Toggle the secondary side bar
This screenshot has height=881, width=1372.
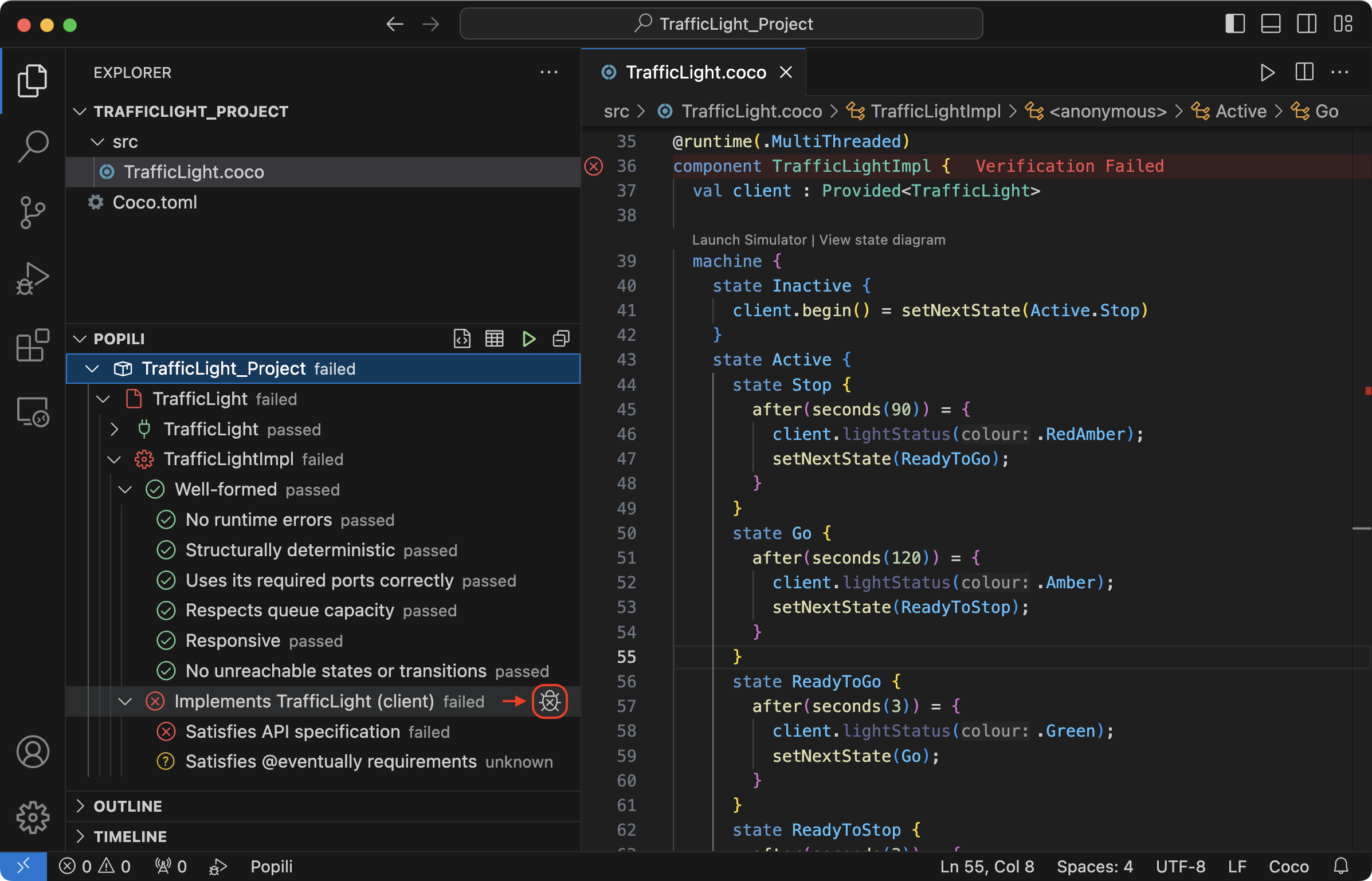(x=1307, y=24)
